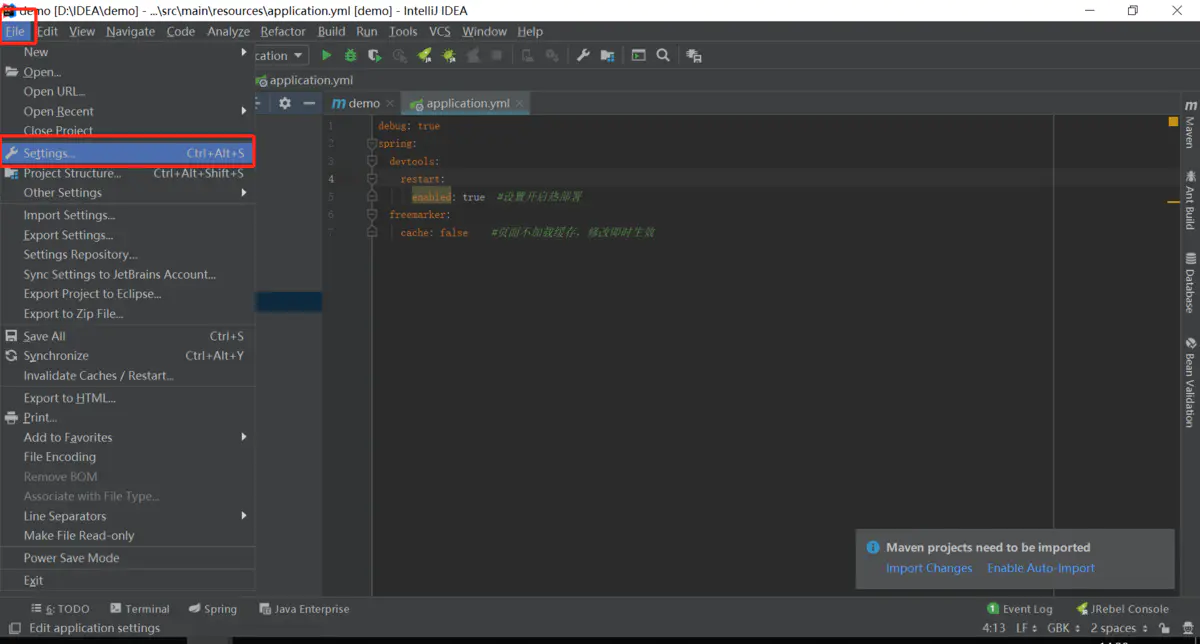
Task: Choose Settings... from File menu
Action: tap(127, 153)
